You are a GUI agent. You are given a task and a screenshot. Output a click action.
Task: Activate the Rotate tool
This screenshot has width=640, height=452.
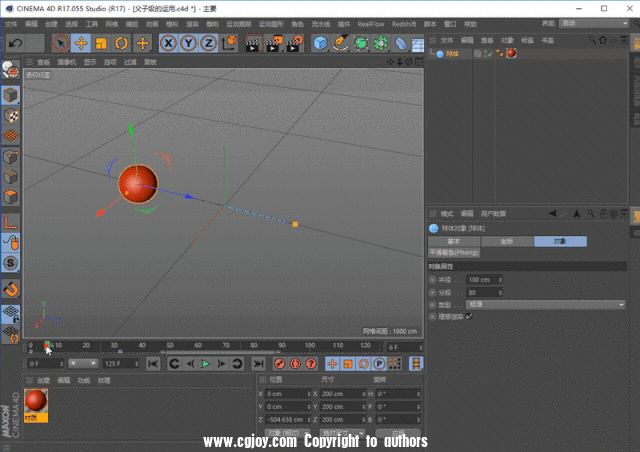pyautogui.click(x=121, y=43)
